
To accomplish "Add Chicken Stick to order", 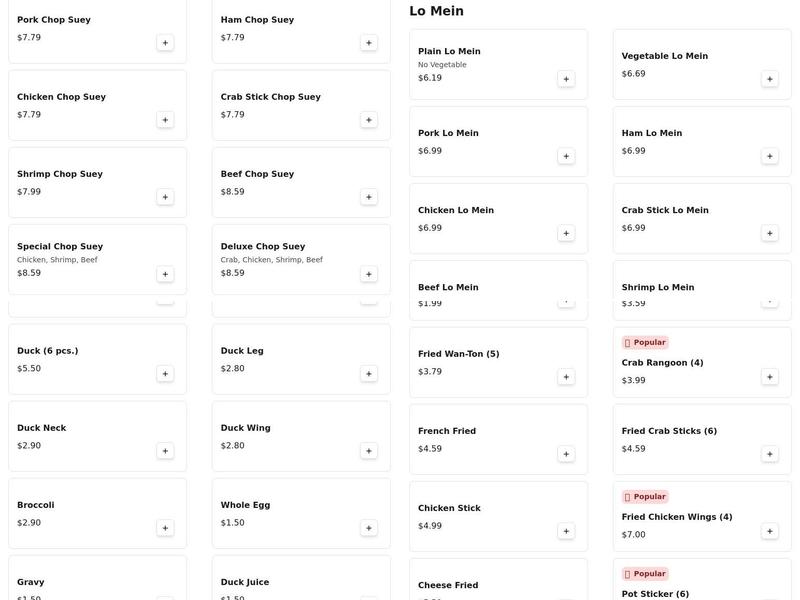I will click(x=566, y=531).
